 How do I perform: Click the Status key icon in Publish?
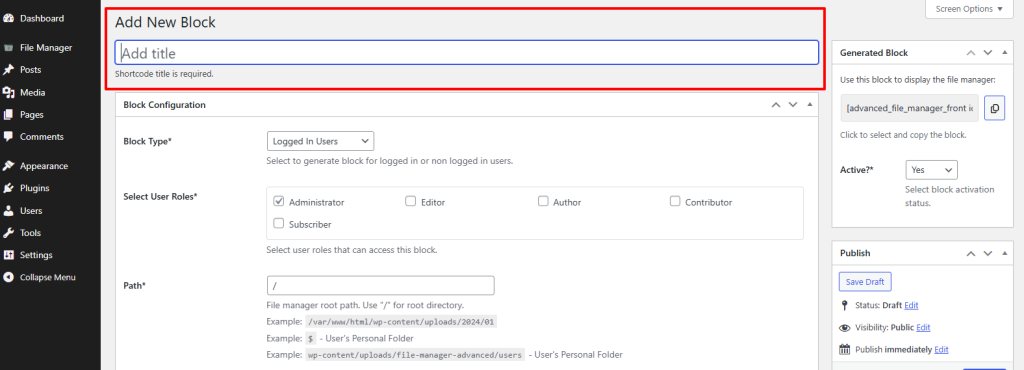click(844, 305)
